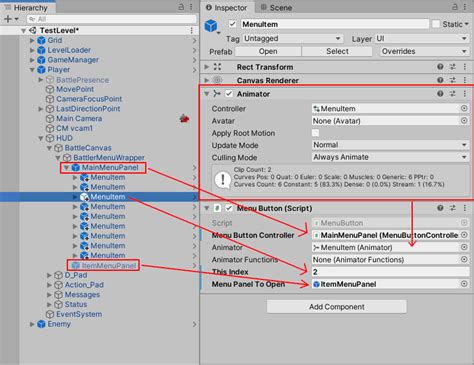Click the Inspector panel lock icon
Image resolution: width=474 pixels, height=365 pixels.
(455, 7)
